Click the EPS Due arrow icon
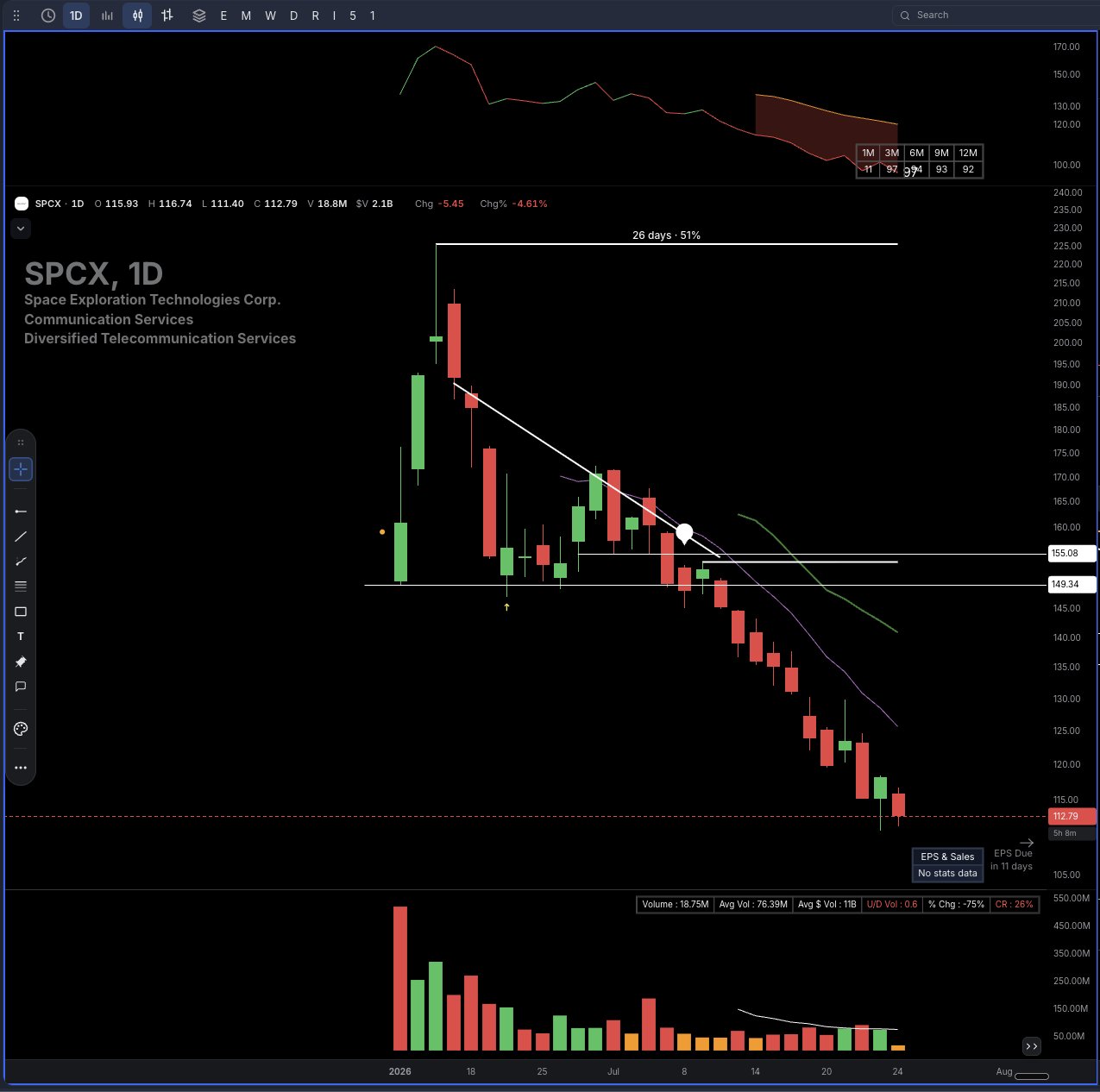The image size is (1100, 1092). click(1026, 843)
